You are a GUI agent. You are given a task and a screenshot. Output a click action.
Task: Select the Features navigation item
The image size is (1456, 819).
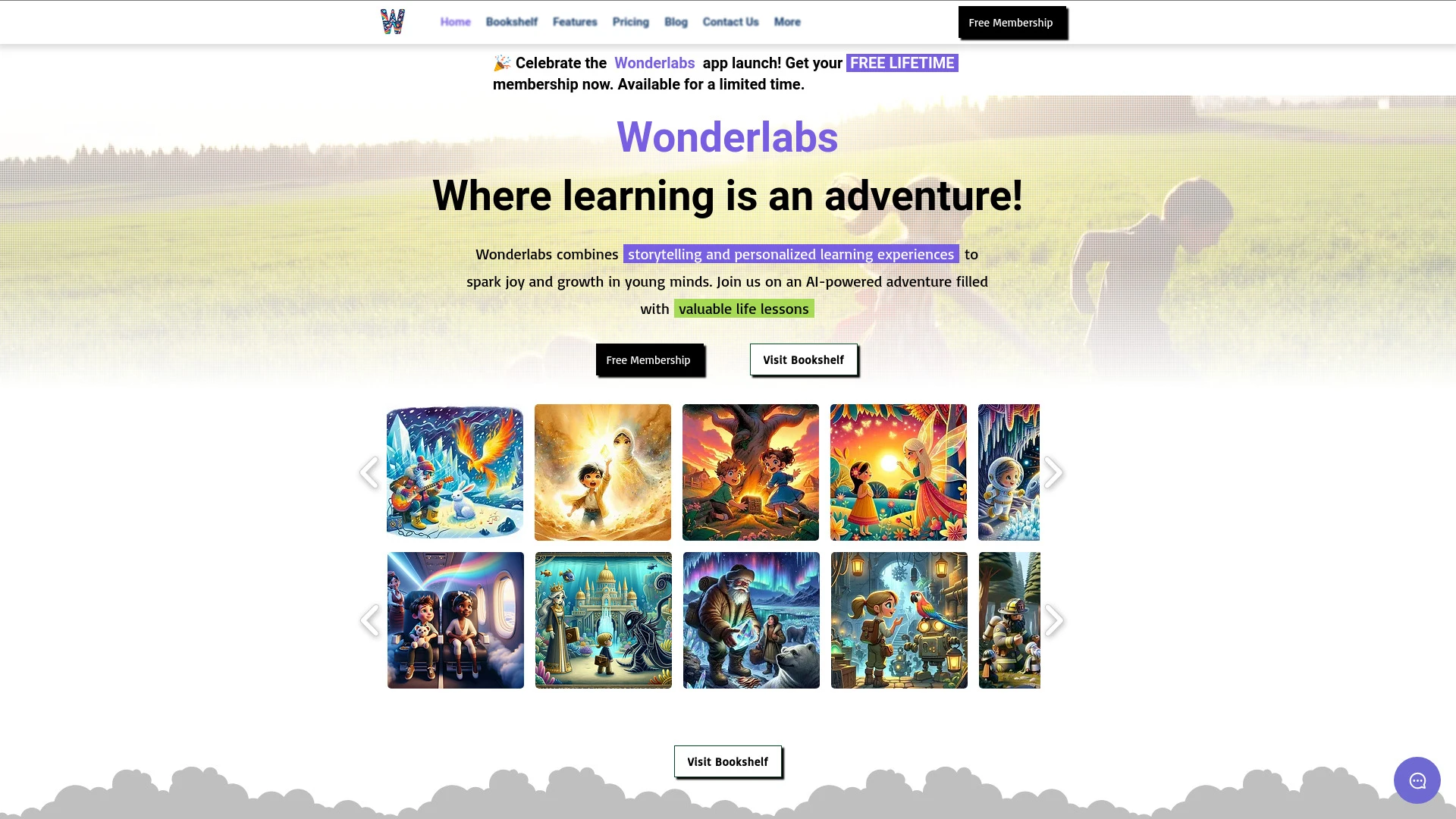pyautogui.click(x=575, y=21)
